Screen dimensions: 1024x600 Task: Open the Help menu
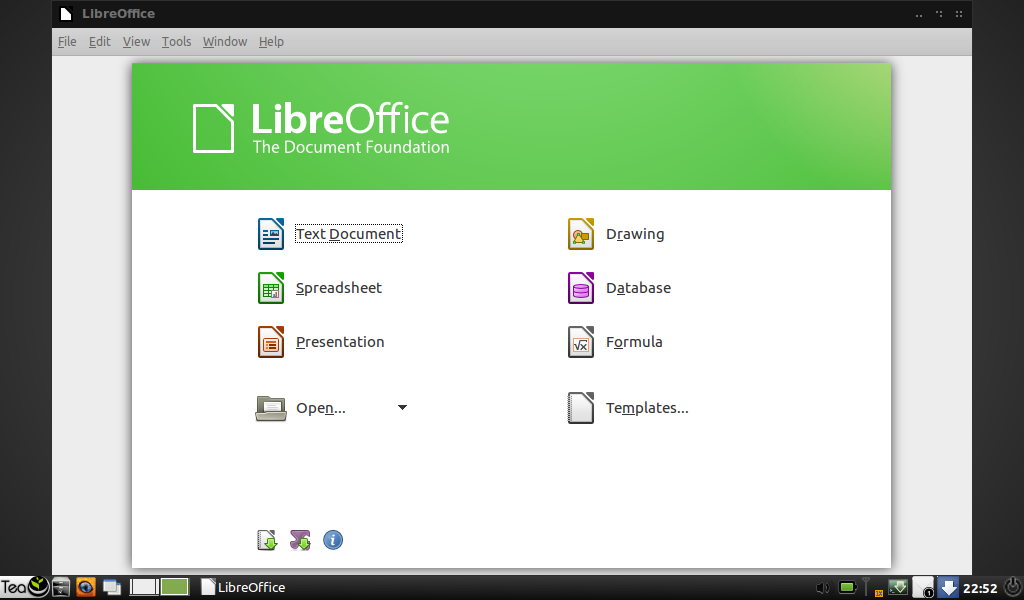tap(271, 42)
